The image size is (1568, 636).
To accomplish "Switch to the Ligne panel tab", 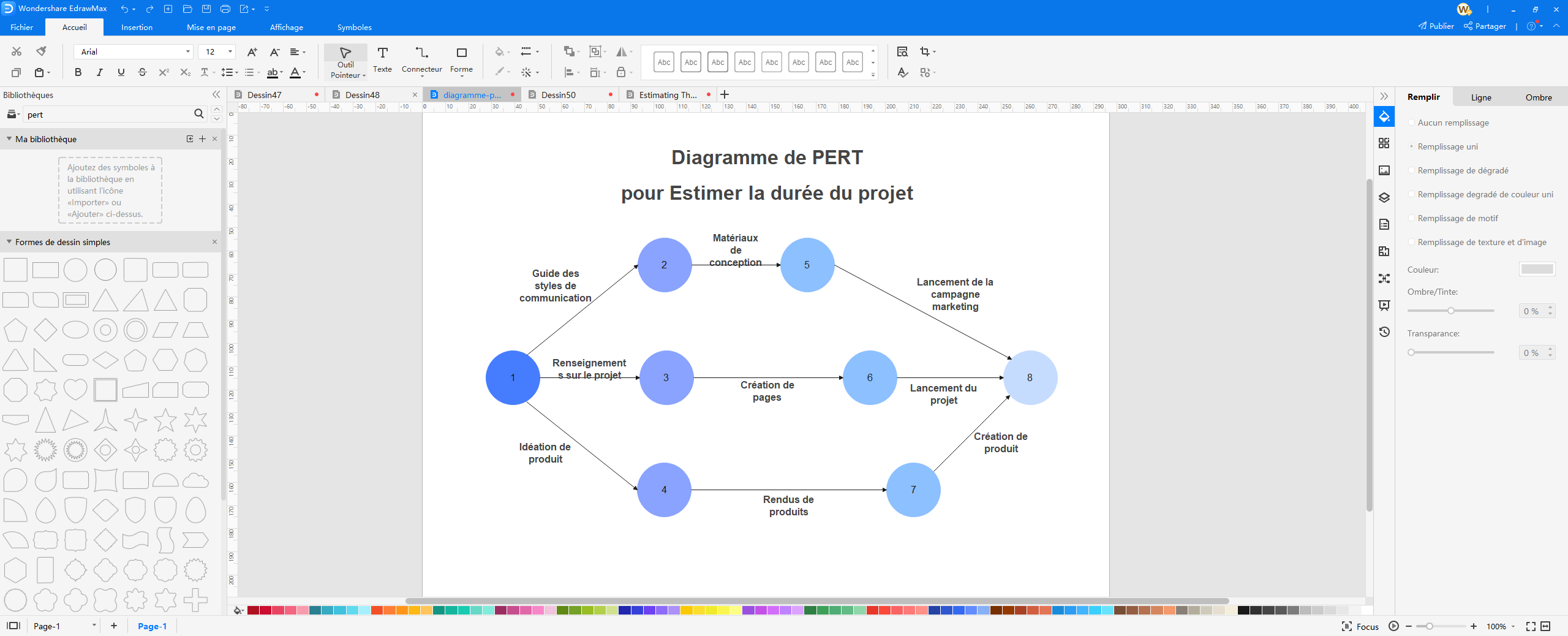I will point(1481,97).
